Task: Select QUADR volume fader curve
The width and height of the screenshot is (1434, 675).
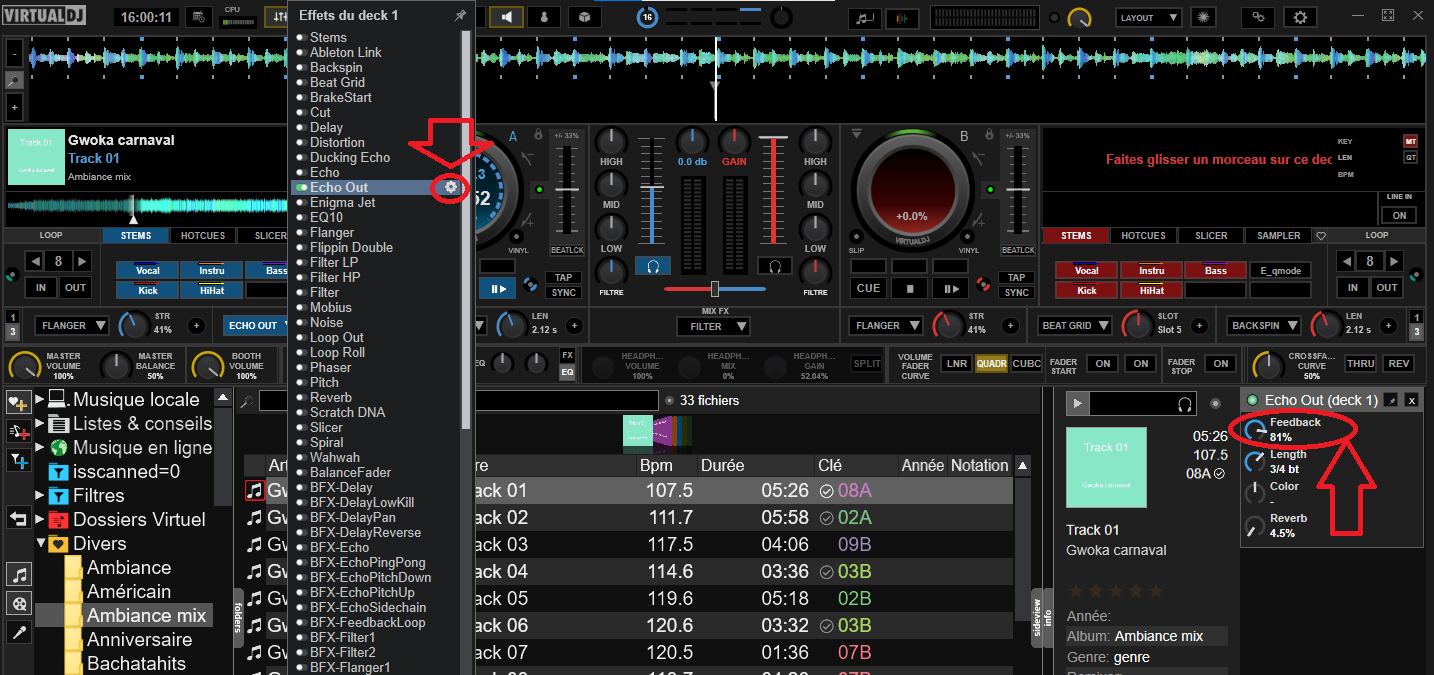Action: tap(991, 364)
